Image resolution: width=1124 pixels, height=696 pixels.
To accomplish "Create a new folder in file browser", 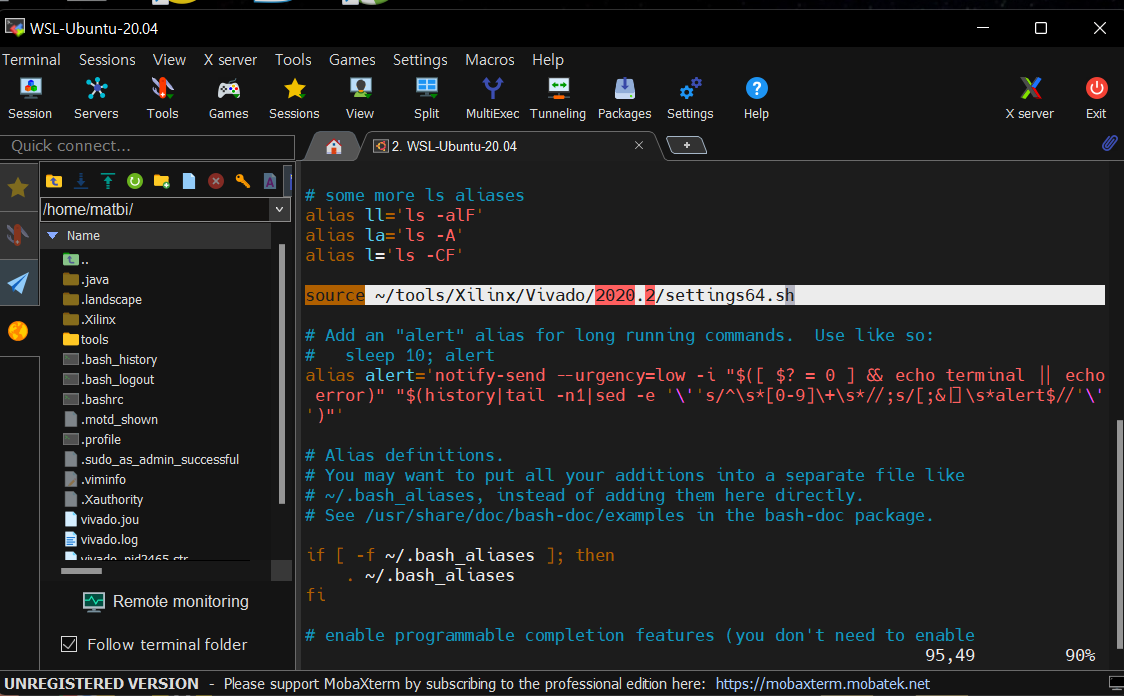I will point(162,181).
